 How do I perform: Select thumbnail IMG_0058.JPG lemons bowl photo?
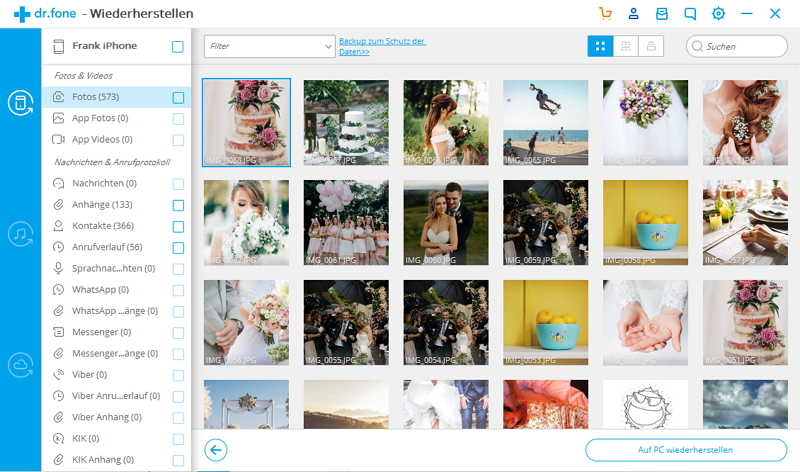[x=645, y=222]
